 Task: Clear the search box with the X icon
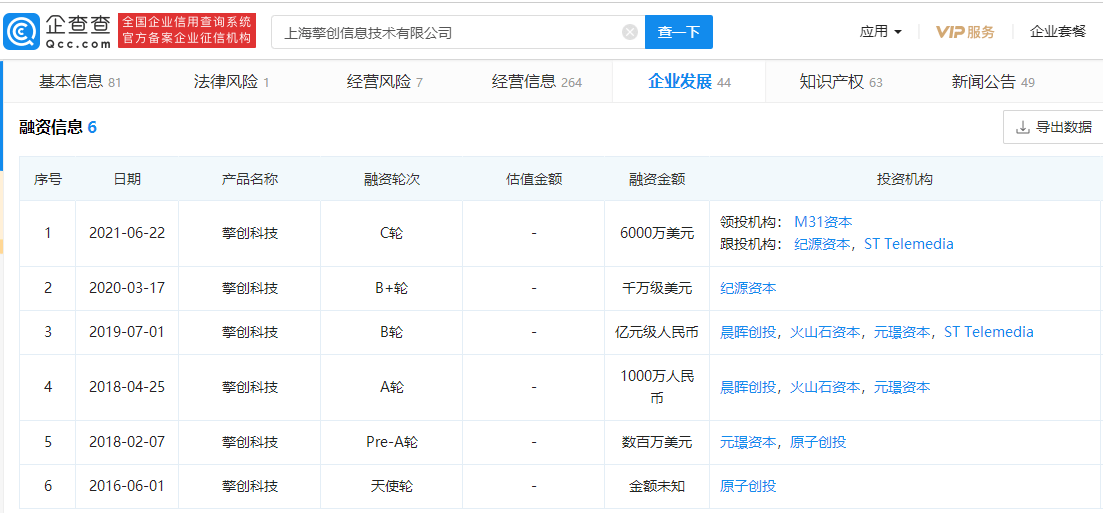(630, 32)
